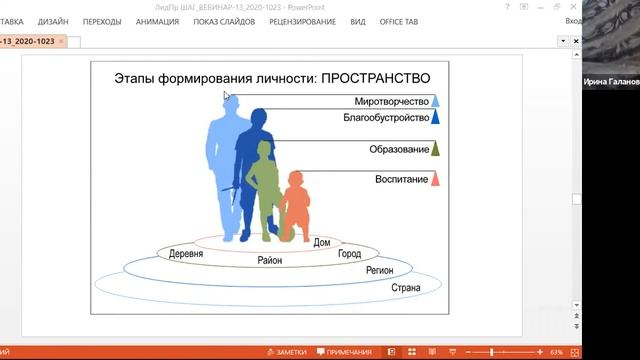Screen dimensions: 640x360
Task: Toggle the ПРИМЕЧАНИЯ comments pane
Action: coord(344,352)
